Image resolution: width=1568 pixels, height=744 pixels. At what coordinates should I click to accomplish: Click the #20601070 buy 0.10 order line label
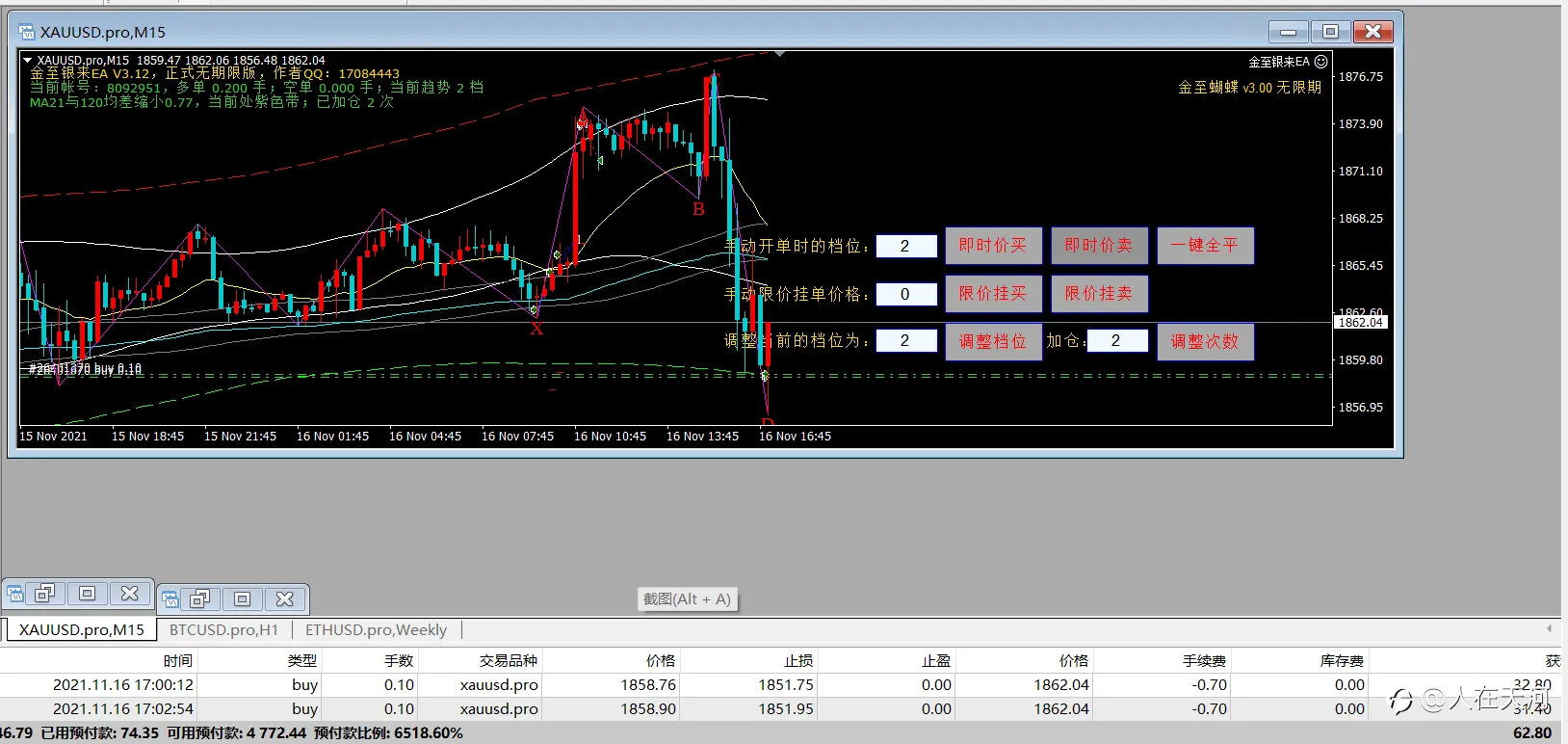point(85,369)
